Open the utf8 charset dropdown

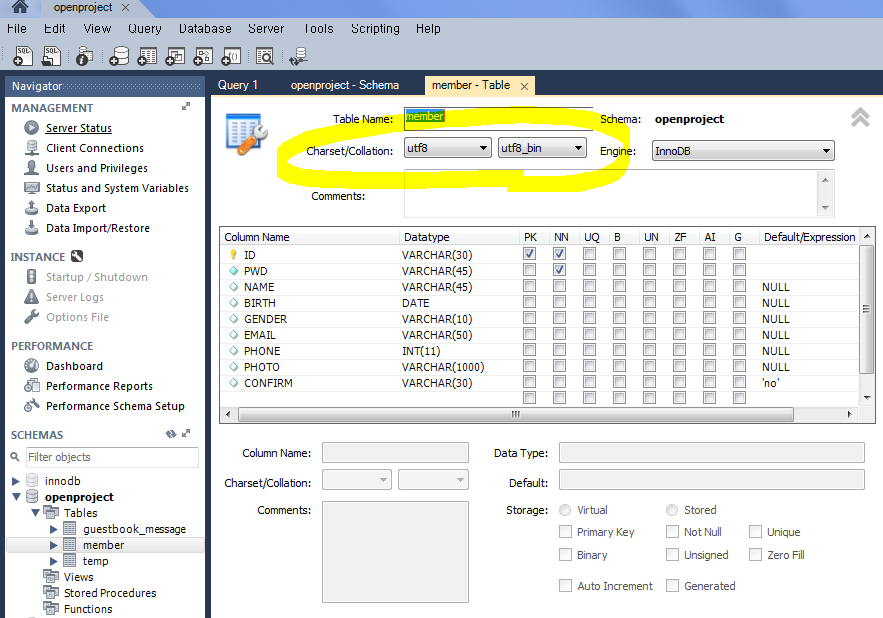448,148
